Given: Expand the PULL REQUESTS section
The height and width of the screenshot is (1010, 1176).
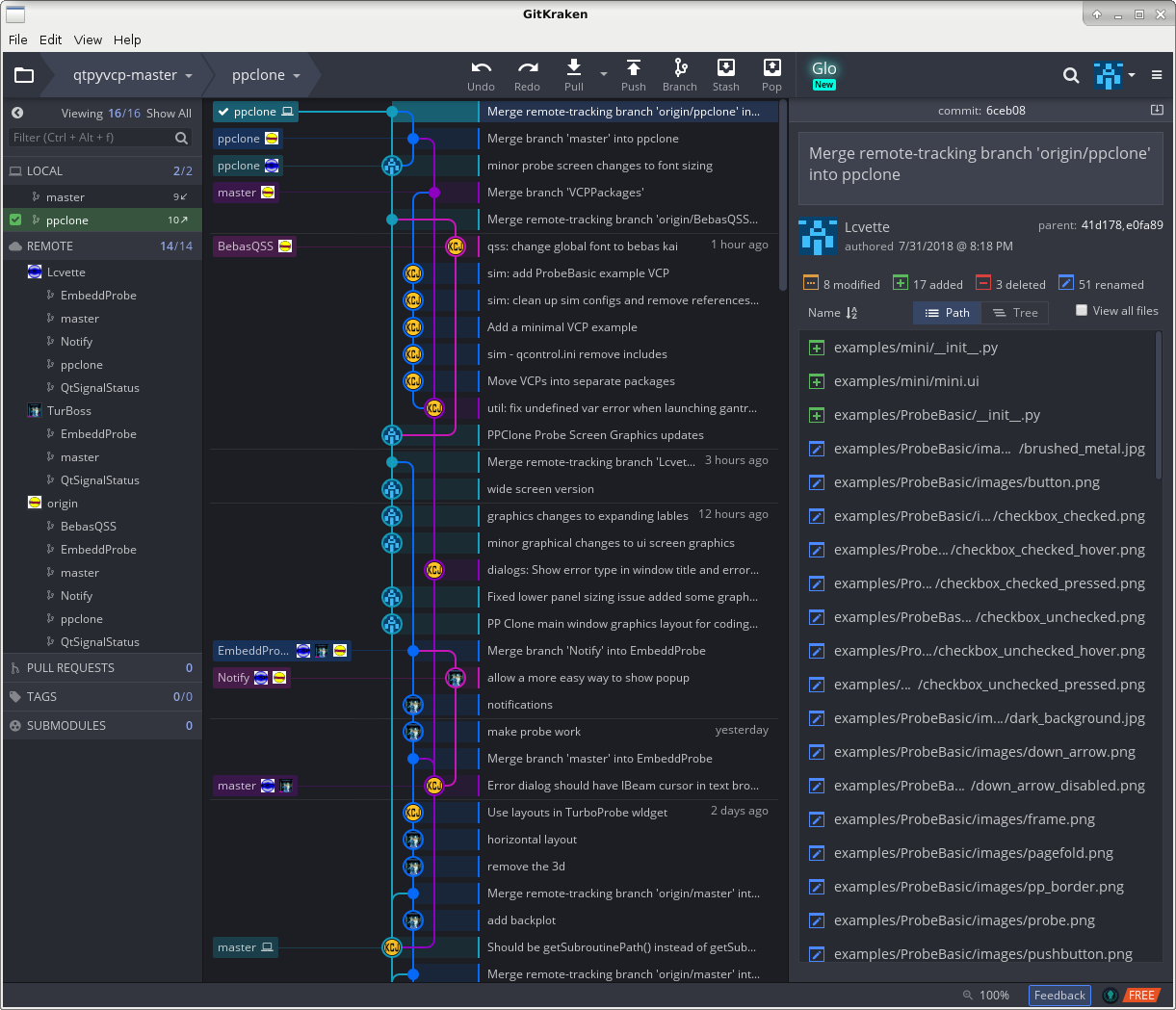Looking at the screenshot, I should (x=101, y=668).
